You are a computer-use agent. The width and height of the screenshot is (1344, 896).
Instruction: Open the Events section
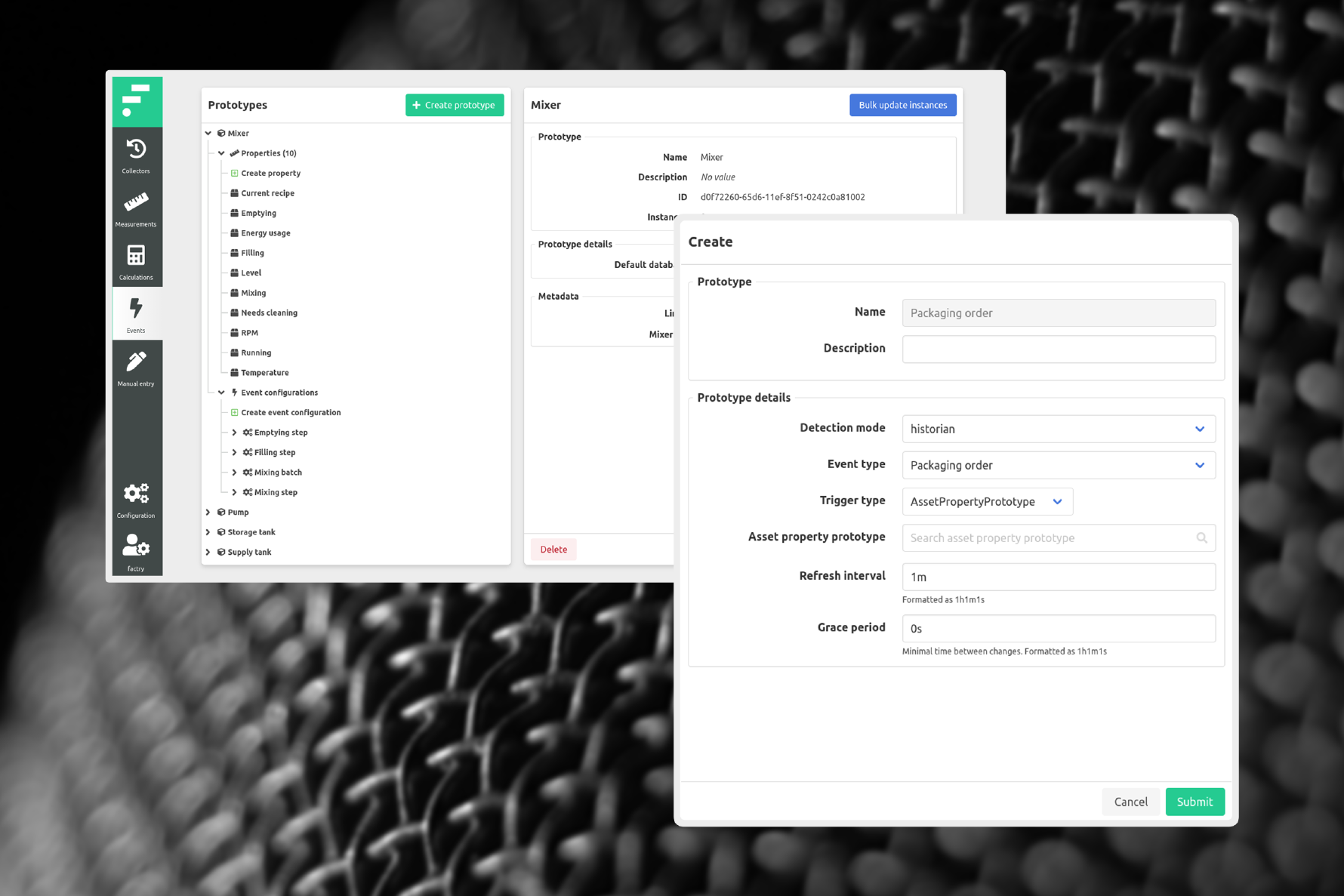137,315
